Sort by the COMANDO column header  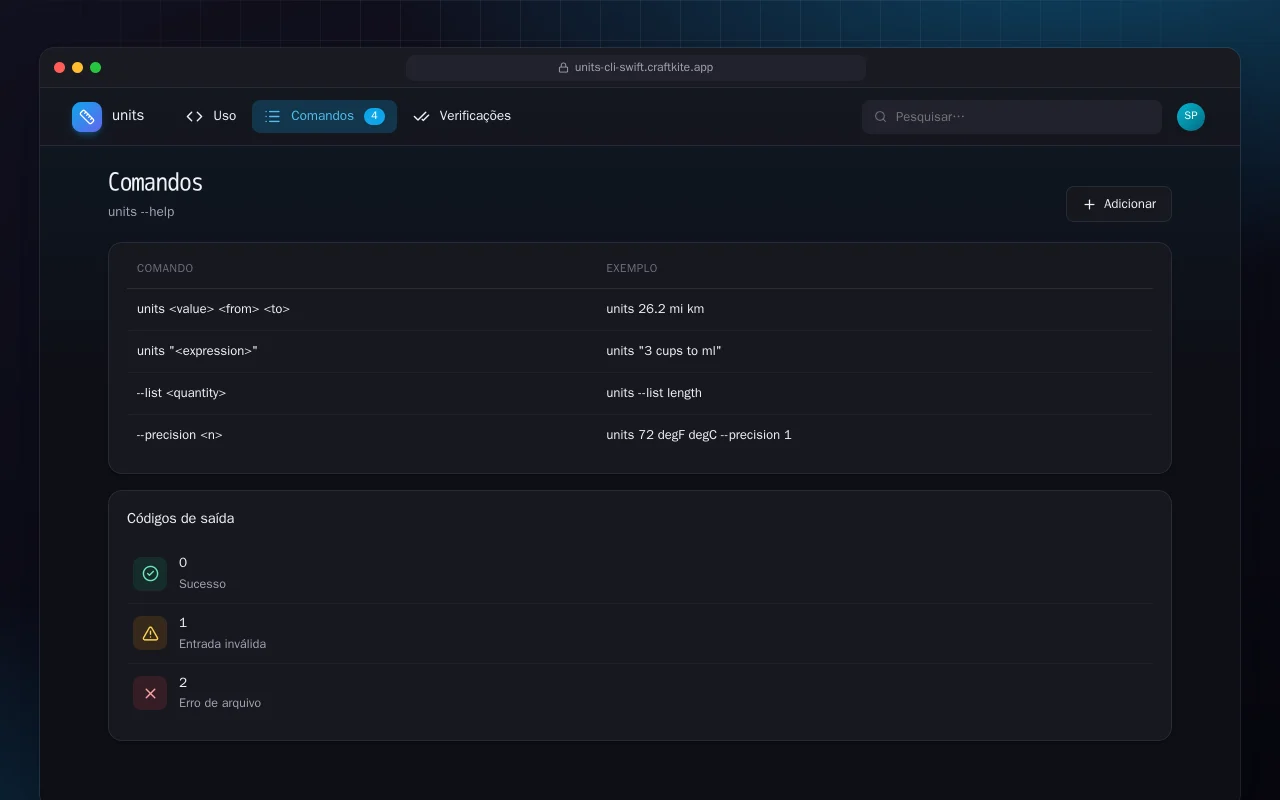tap(165, 269)
